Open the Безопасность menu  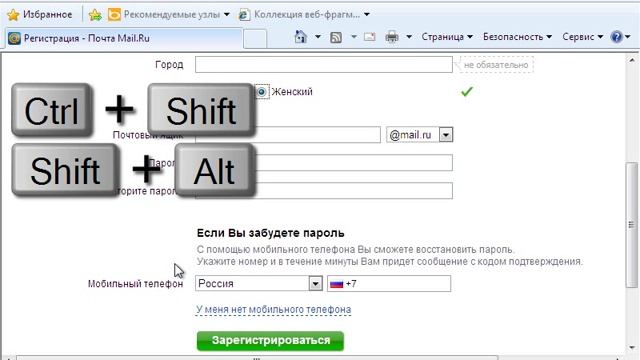[517, 37]
